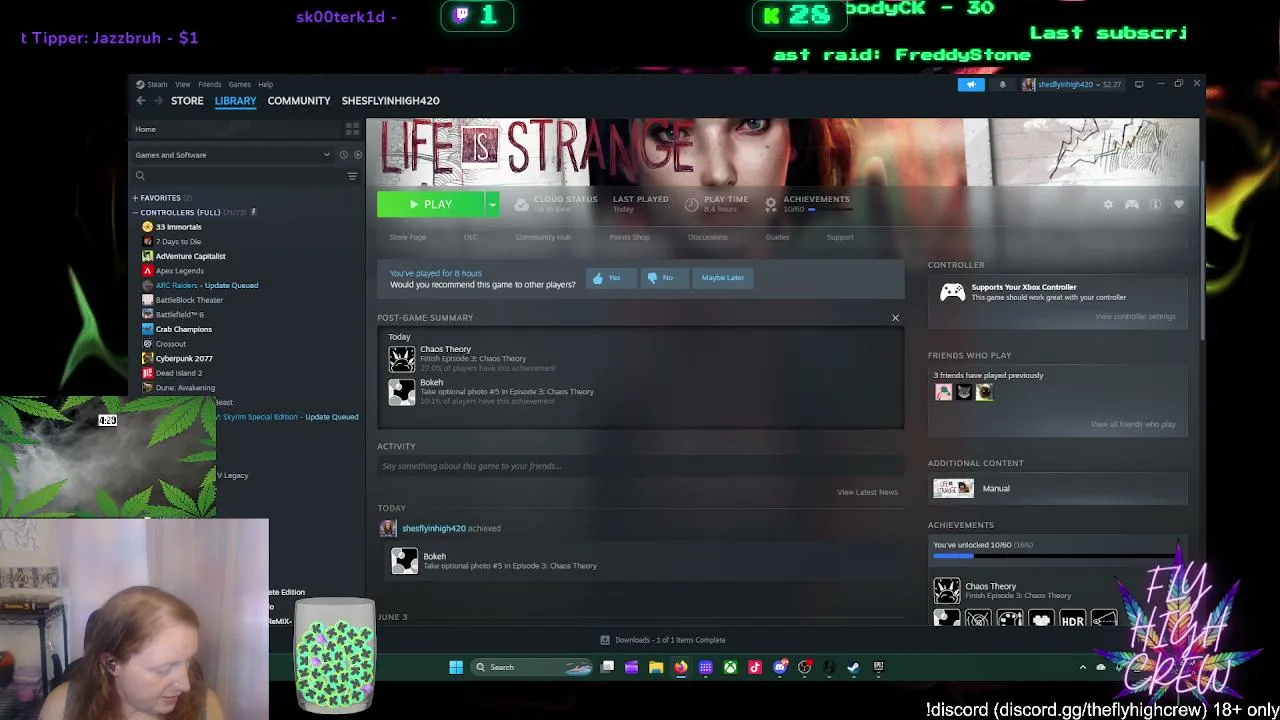Click the Windows taskbar Search box
Viewport: 1280px width, 720px height.
click(532, 667)
